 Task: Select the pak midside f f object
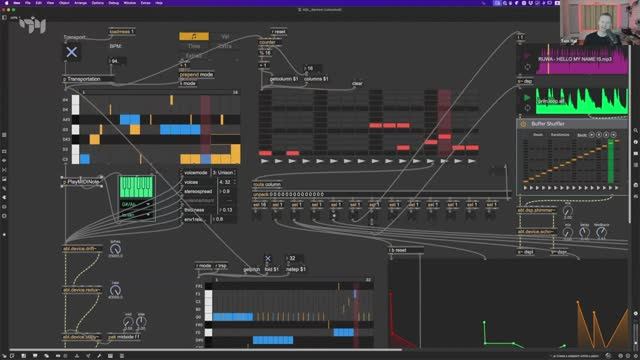[x=124, y=337]
